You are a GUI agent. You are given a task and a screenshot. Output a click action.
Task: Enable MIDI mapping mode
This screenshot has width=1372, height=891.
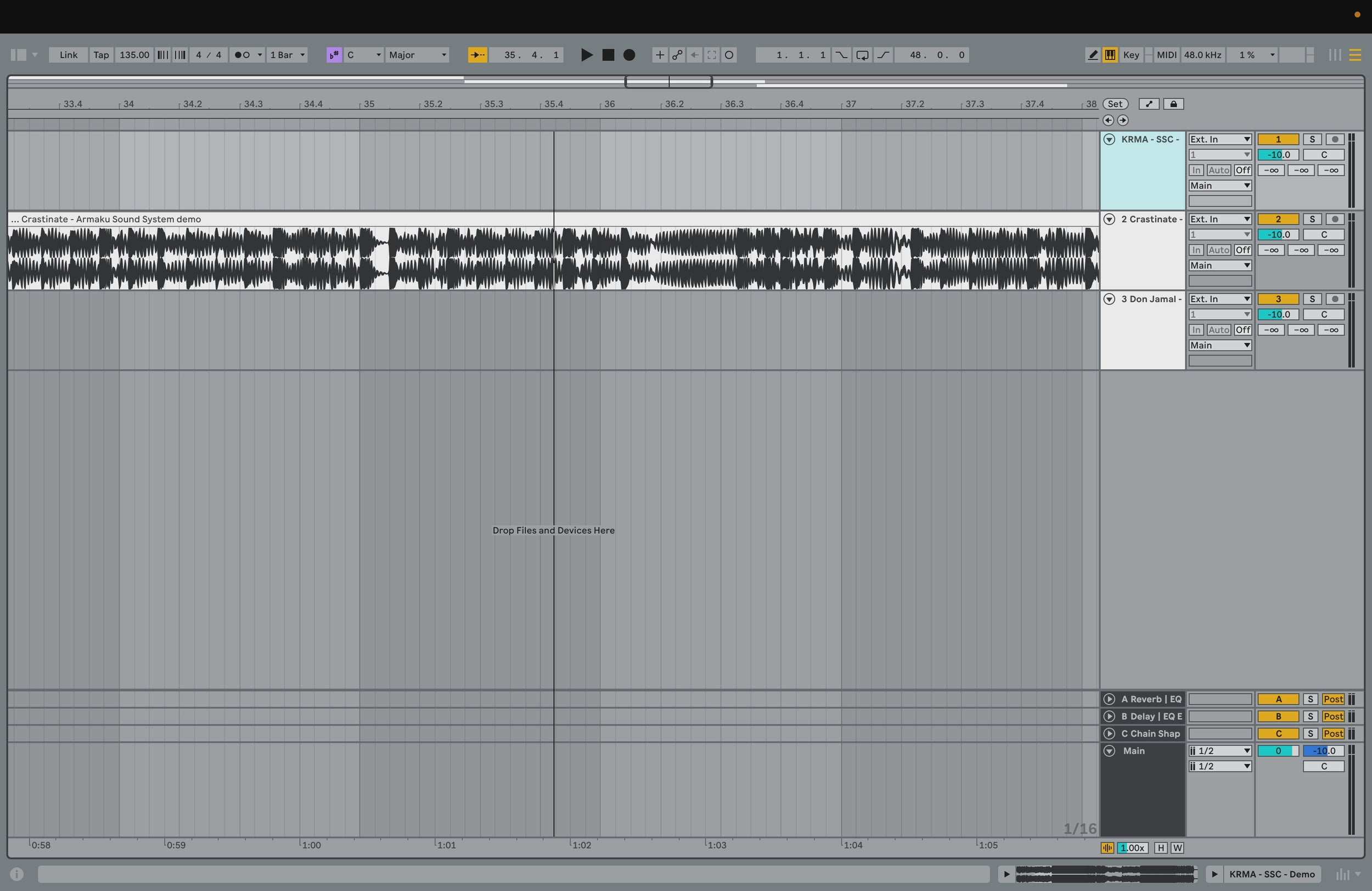[1166, 55]
